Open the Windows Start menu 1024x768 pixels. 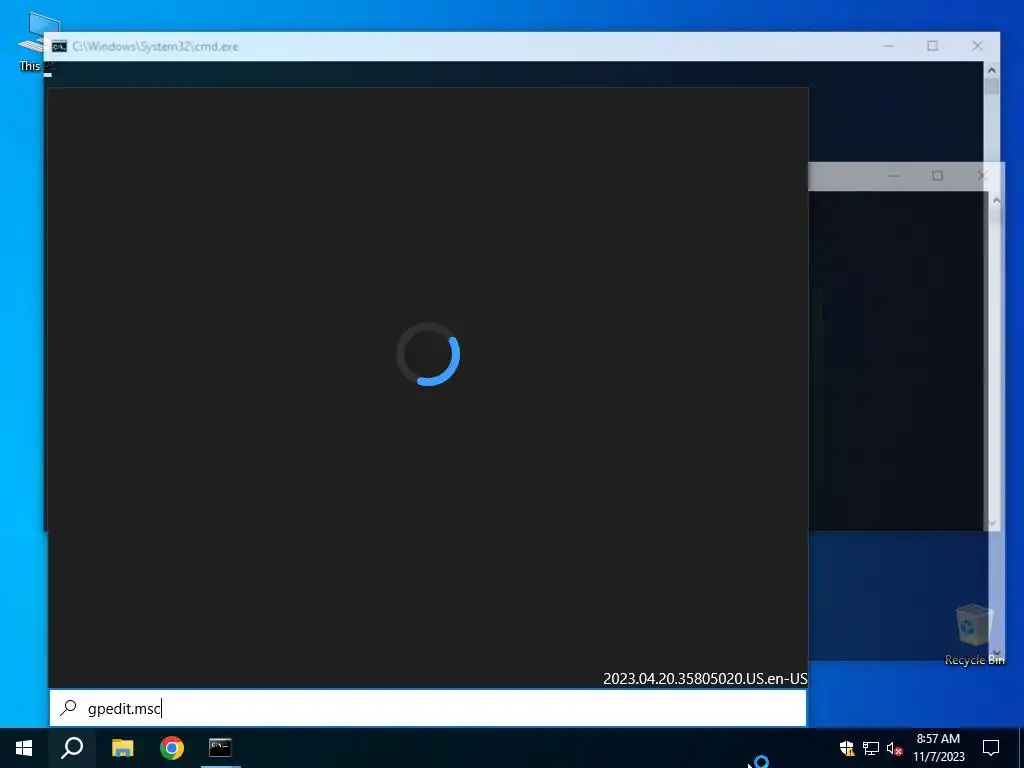click(24, 748)
